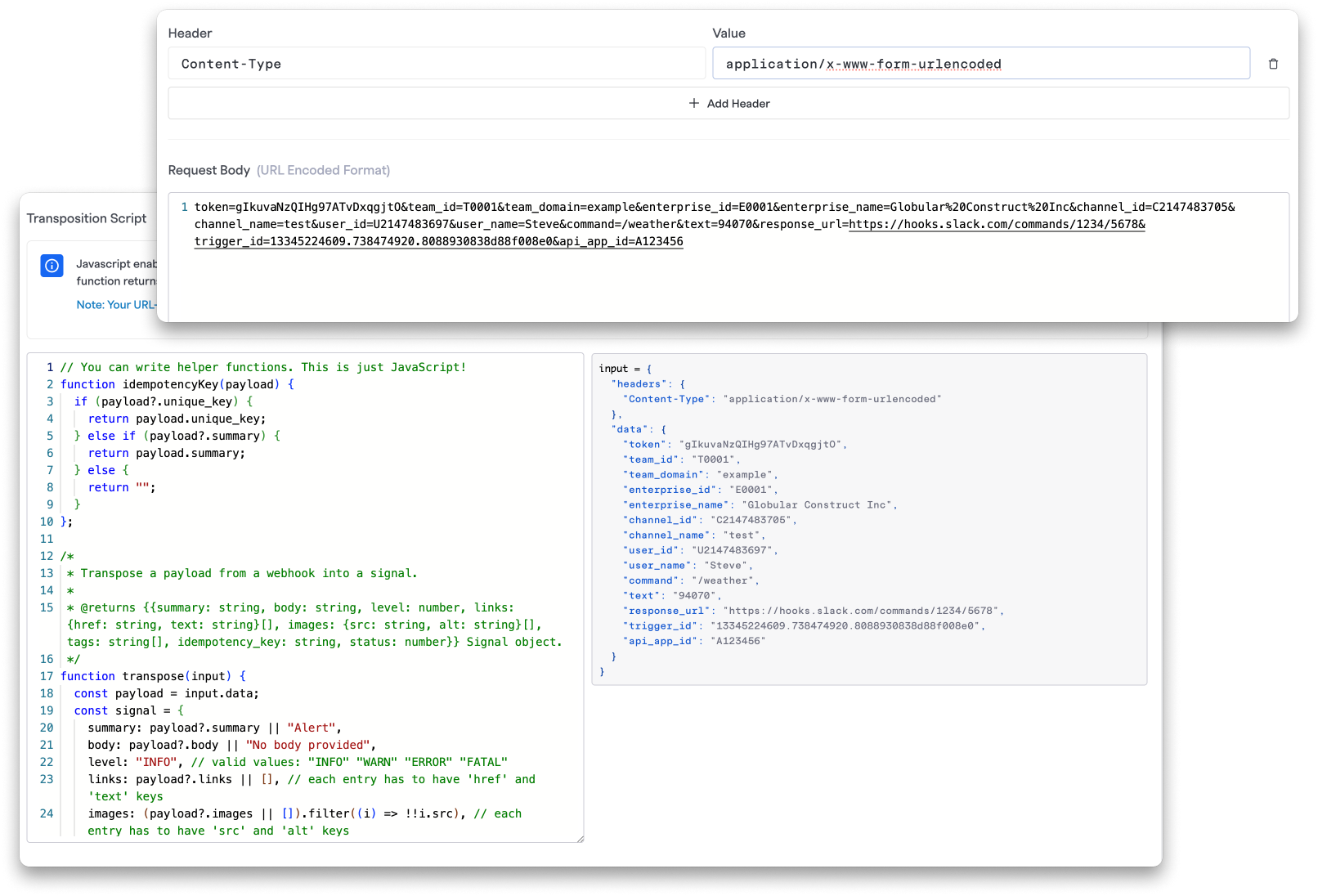This screenshot has height=896, width=1318.
Task: Click line number 17 in the script gutter
Action: 47,676
